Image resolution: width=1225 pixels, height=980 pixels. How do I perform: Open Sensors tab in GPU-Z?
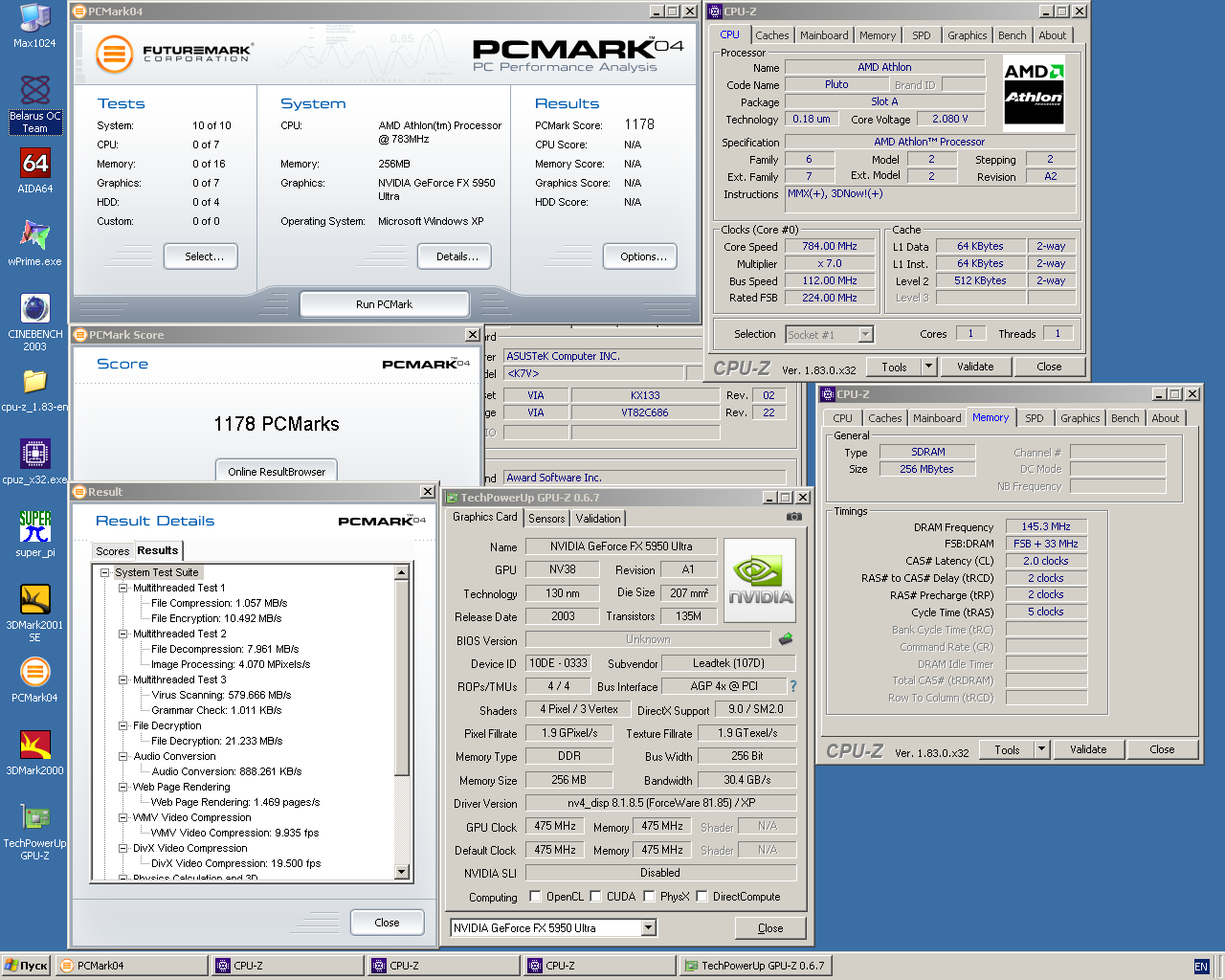[546, 519]
